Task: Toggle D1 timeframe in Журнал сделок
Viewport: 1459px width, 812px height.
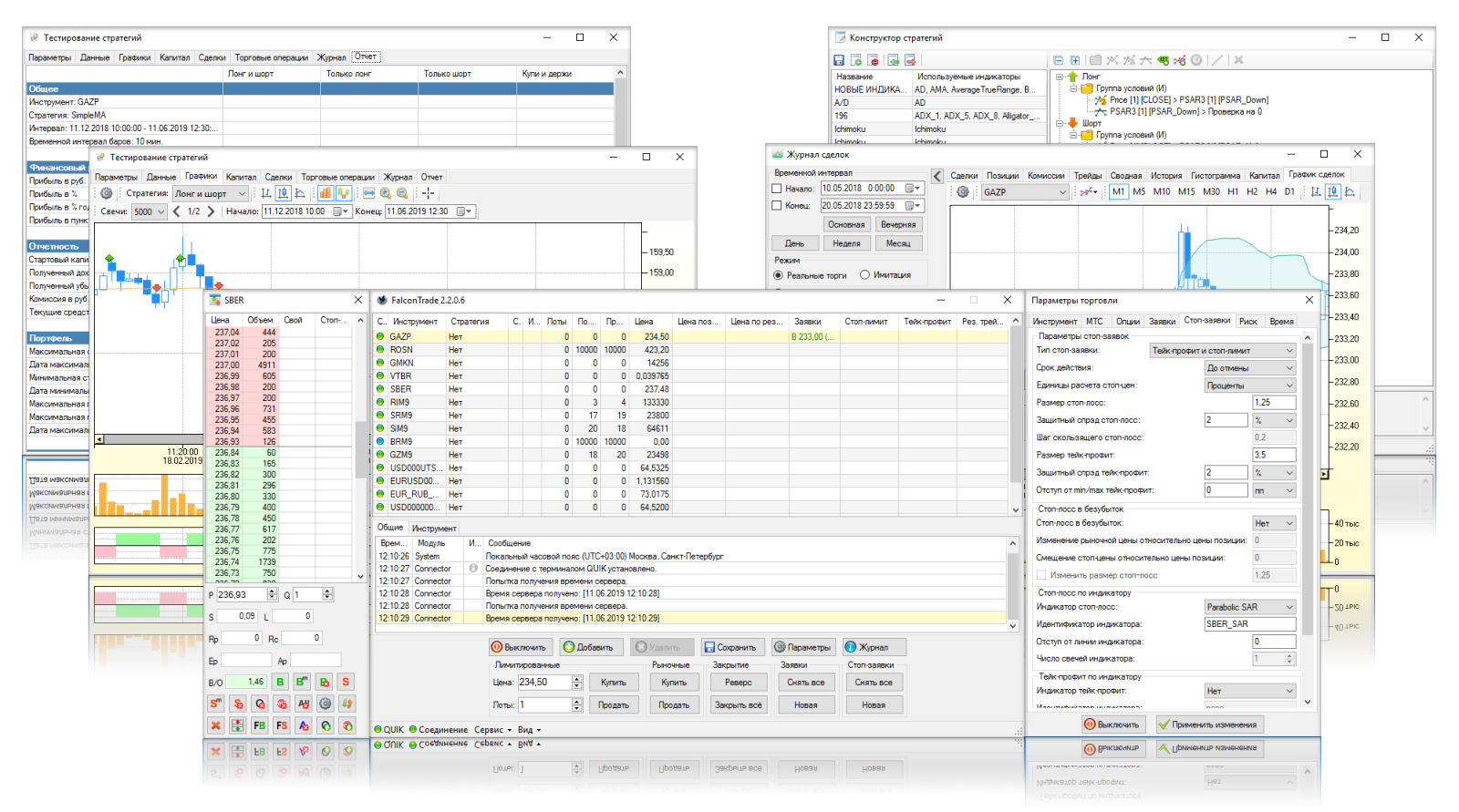Action: click(x=1289, y=192)
